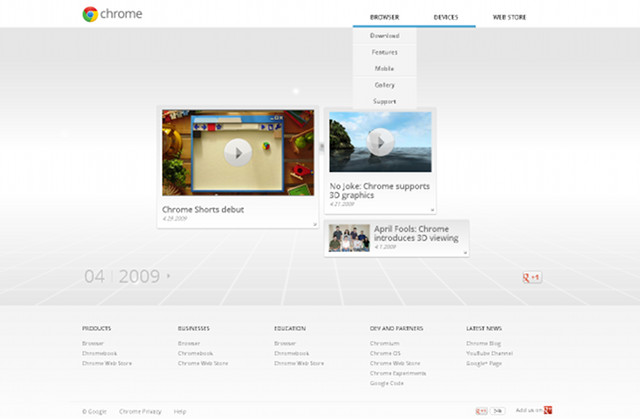Click the '4.21.2009' date on the 3D graphics card
The width and height of the screenshot is (640, 419).
342,204
